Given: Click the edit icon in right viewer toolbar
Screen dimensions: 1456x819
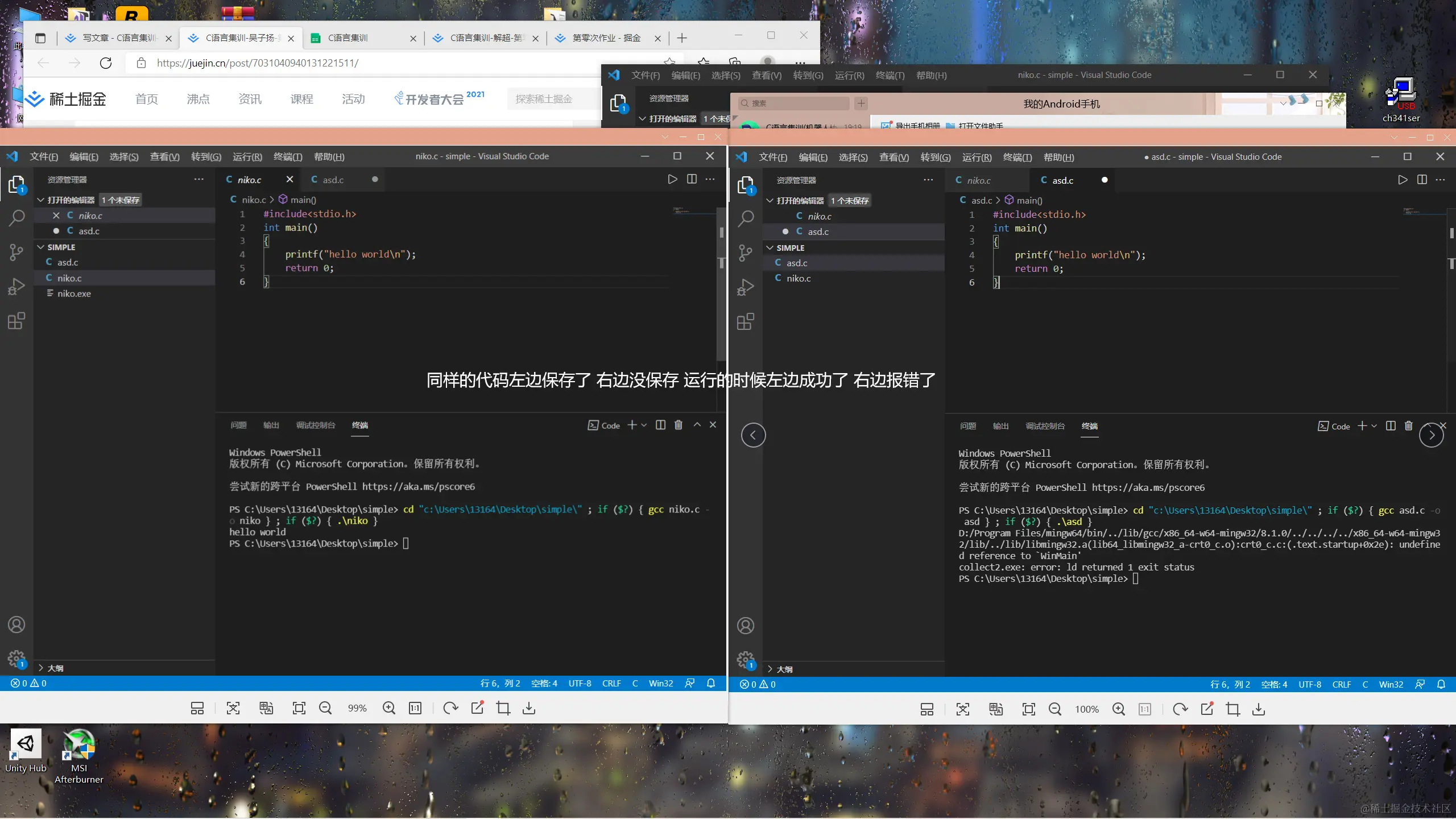Looking at the screenshot, I should 1206,709.
